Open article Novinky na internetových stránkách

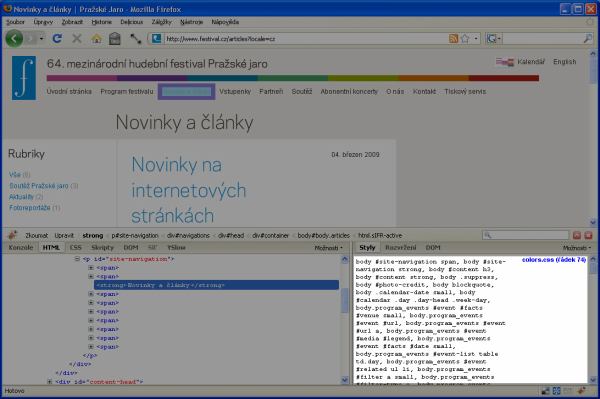tap(189, 190)
